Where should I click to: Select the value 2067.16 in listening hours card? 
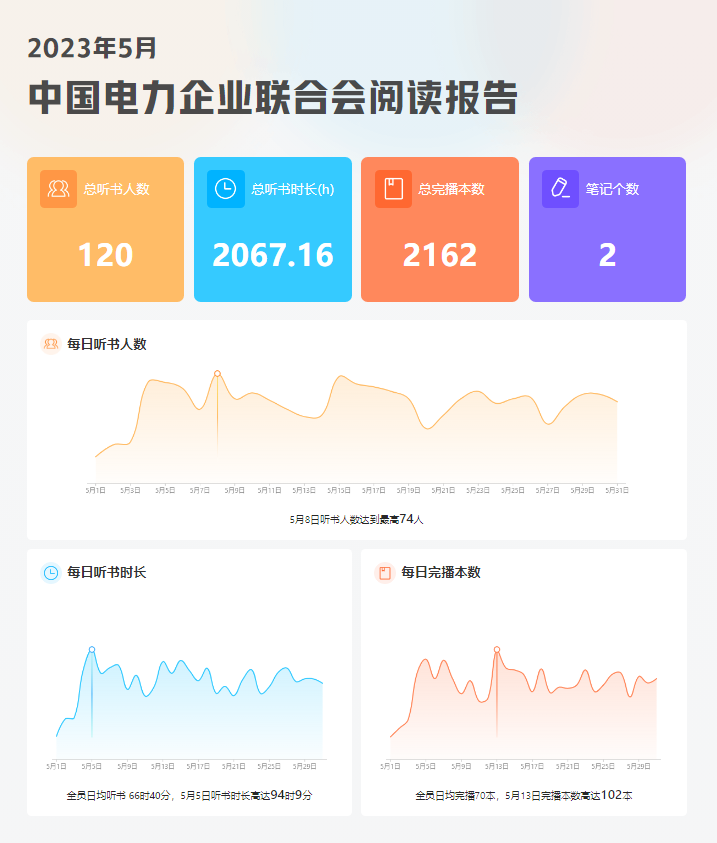pos(273,255)
